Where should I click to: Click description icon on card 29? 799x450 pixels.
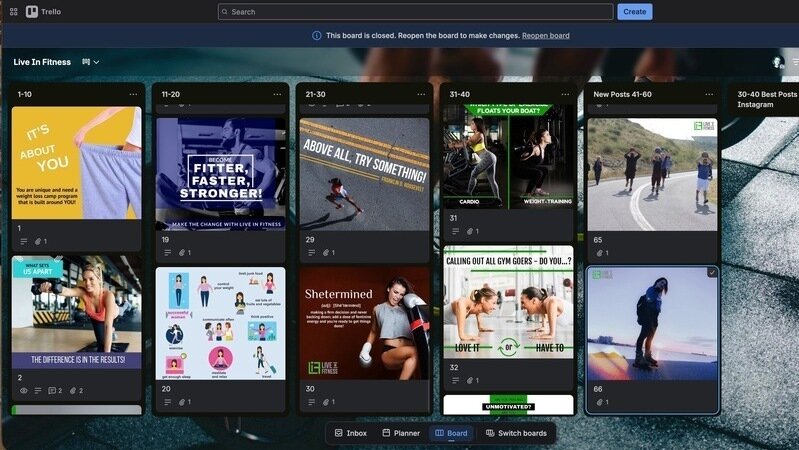click(311, 253)
